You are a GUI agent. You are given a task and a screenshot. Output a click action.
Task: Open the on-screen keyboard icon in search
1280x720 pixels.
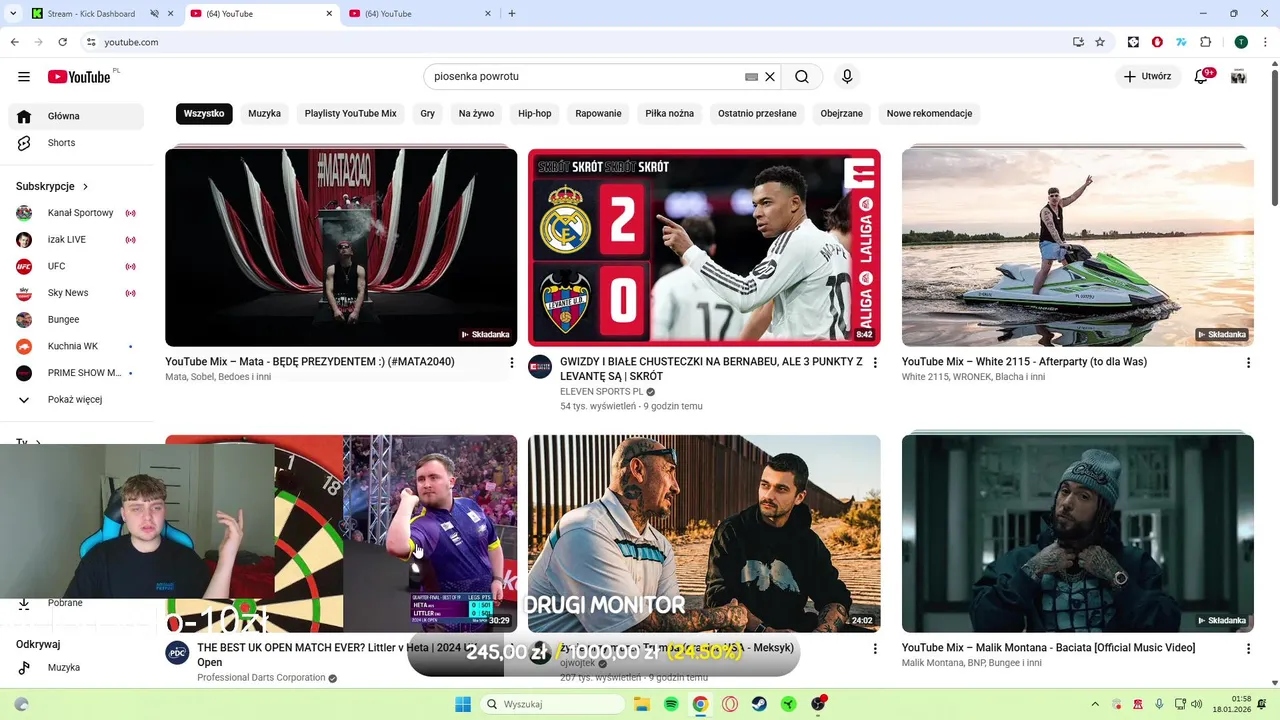click(751, 77)
